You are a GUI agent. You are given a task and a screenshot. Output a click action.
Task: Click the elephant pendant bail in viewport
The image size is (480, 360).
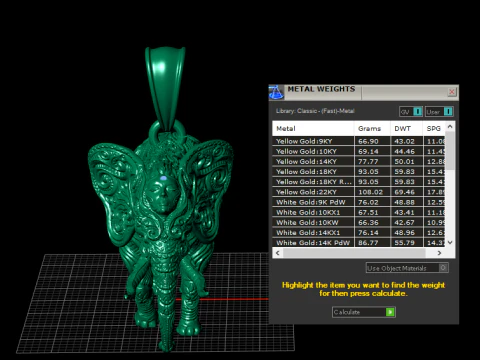coord(165,87)
